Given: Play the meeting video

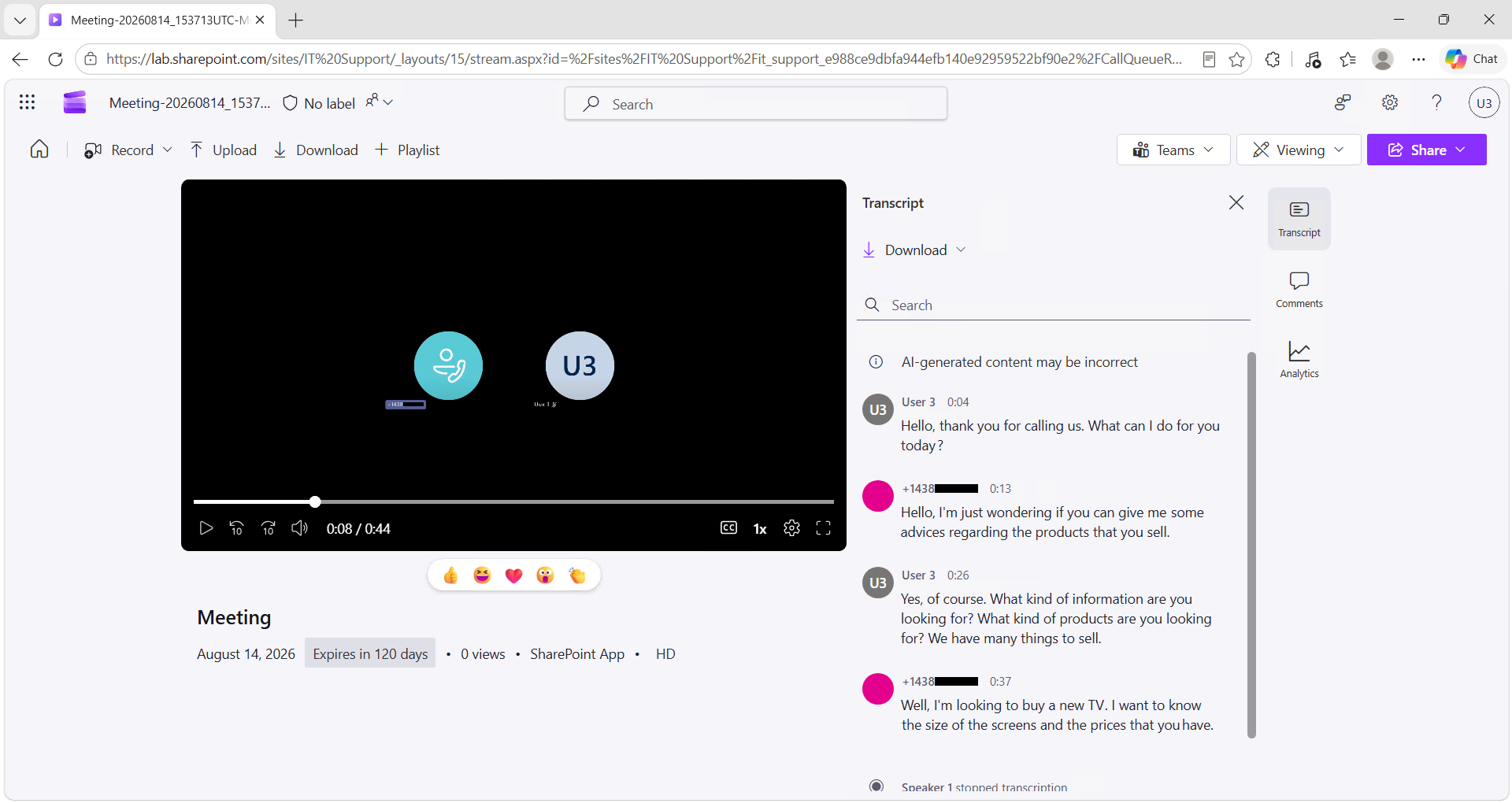Looking at the screenshot, I should (x=206, y=528).
